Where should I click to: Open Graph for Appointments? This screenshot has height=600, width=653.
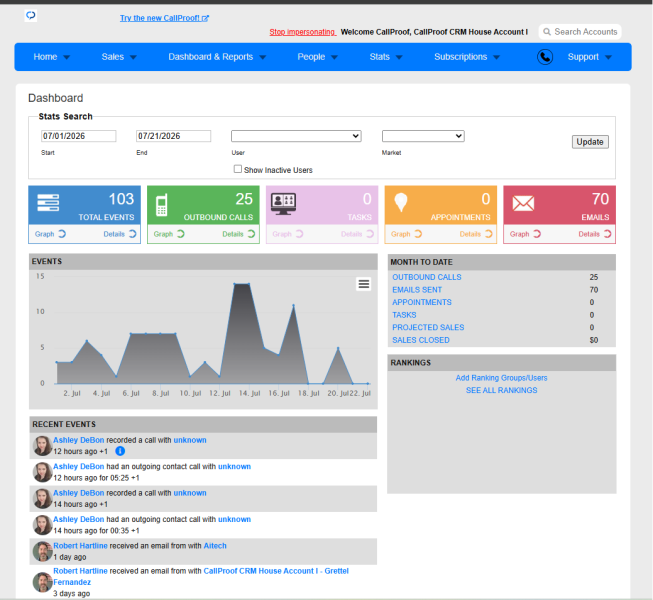click(x=406, y=234)
